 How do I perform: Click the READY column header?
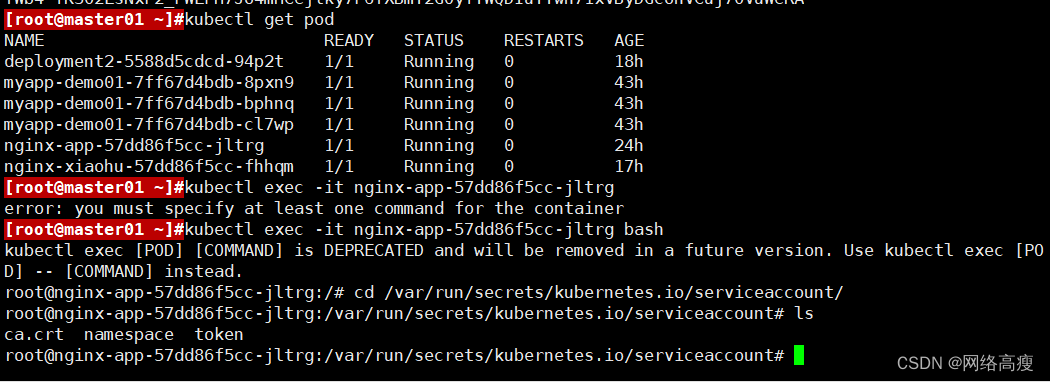pyautogui.click(x=349, y=40)
